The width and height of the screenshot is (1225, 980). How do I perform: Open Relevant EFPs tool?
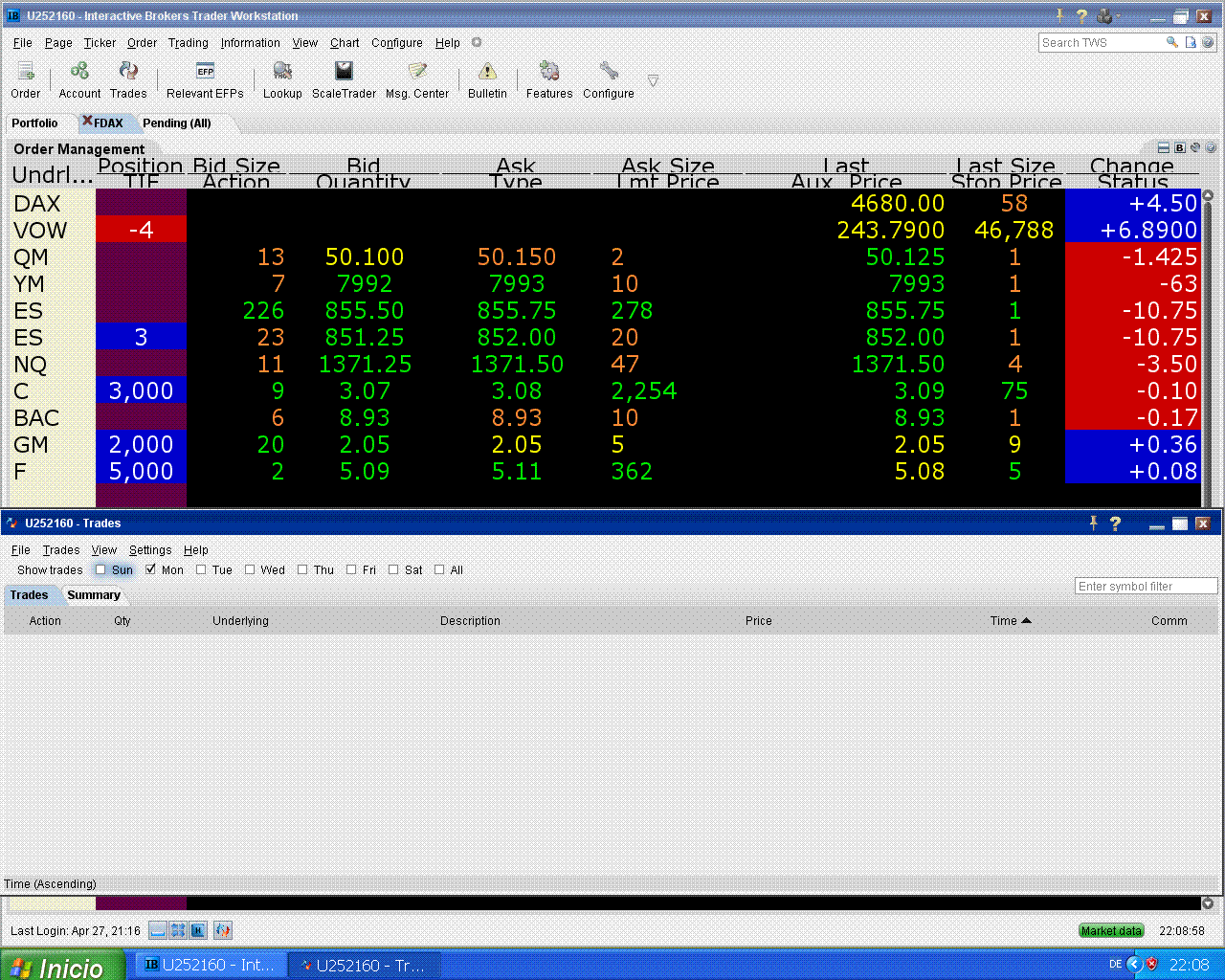point(205,79)
